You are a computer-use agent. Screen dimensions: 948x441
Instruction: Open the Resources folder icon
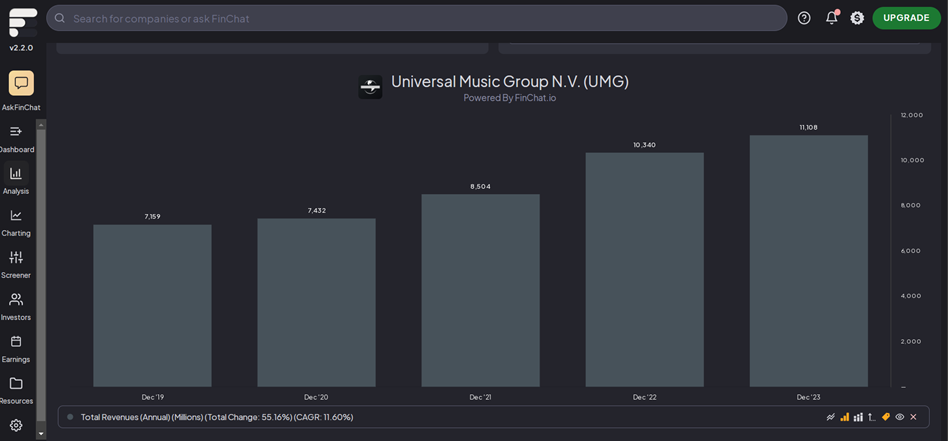click(16, 384)
